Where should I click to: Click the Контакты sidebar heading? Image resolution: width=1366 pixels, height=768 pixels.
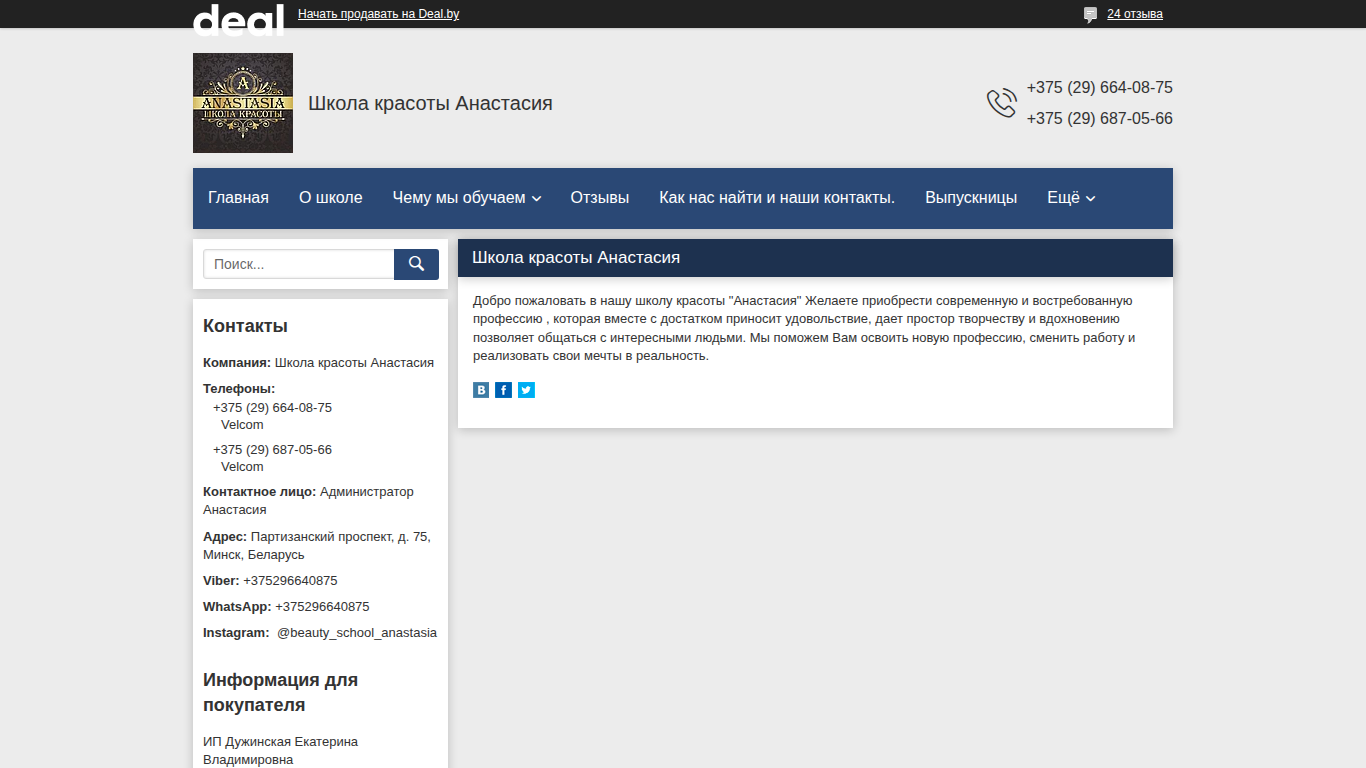245,326
